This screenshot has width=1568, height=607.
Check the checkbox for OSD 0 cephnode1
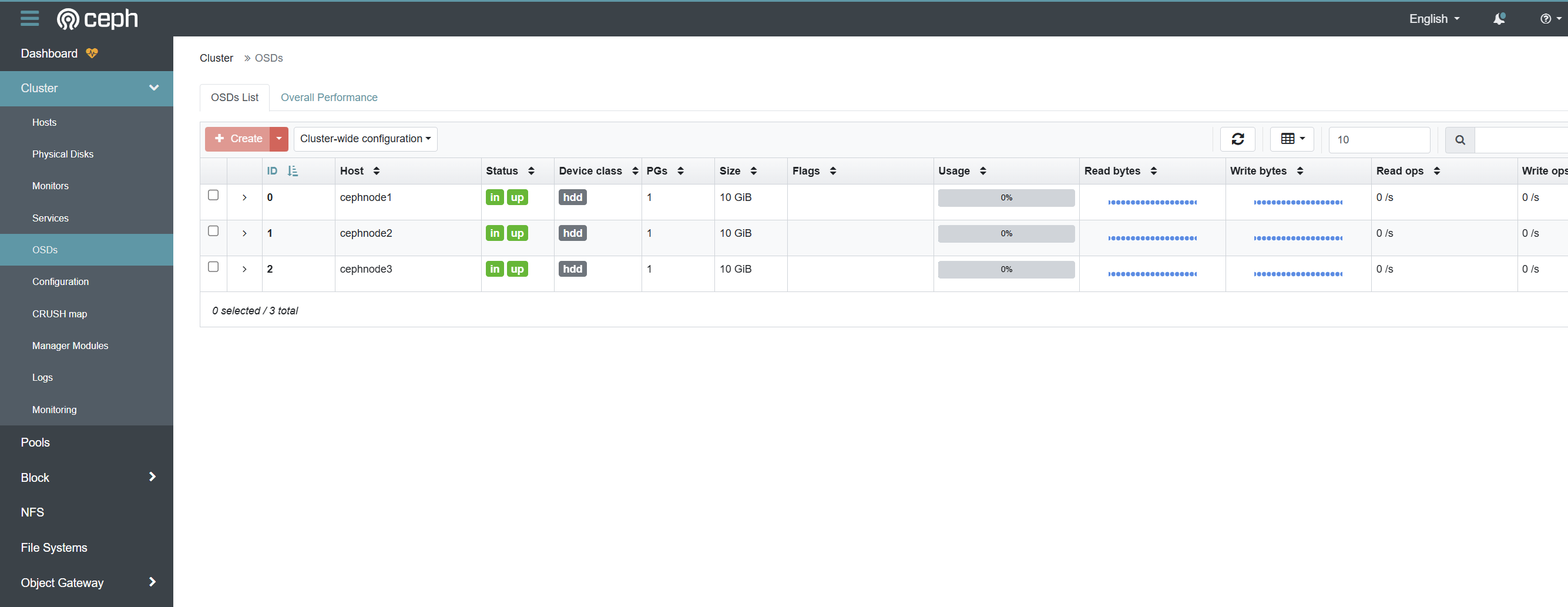(x=213, y=195)
